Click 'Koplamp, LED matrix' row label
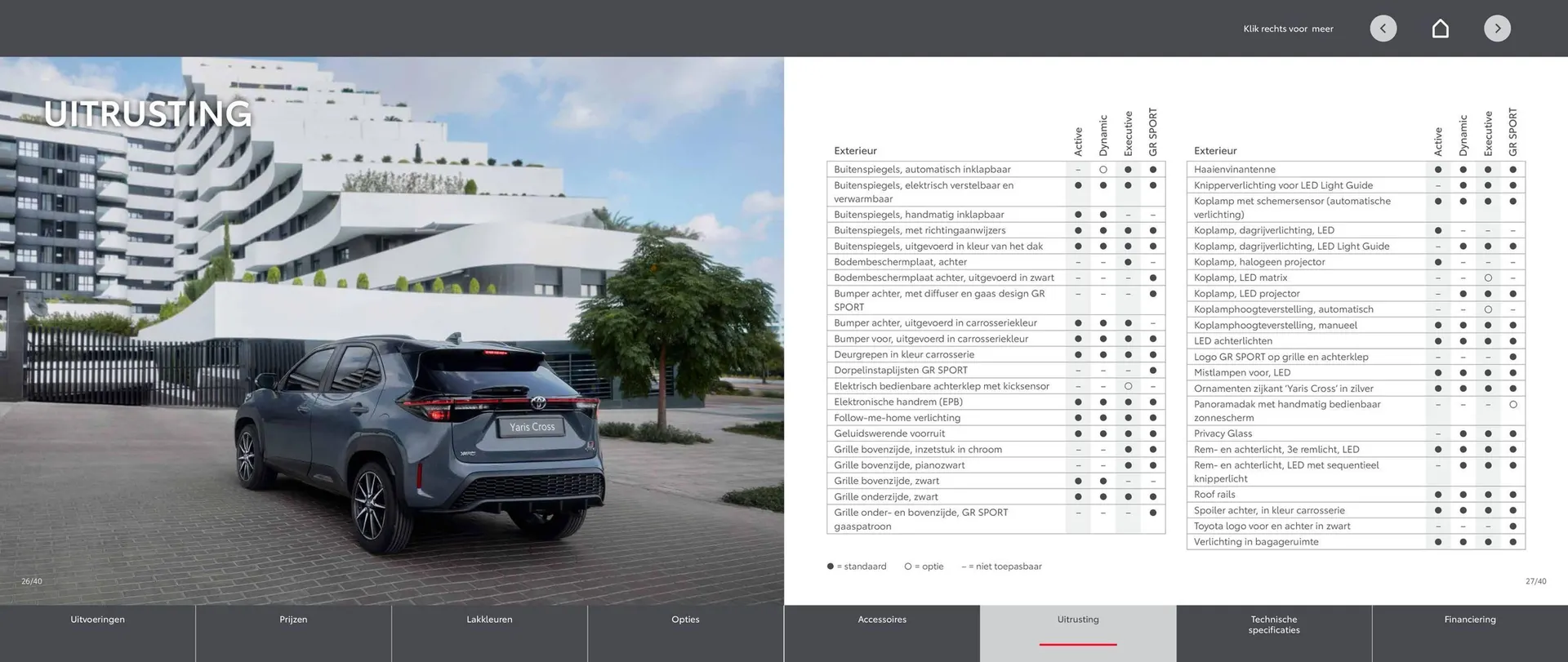 (x=1240, y=278)
